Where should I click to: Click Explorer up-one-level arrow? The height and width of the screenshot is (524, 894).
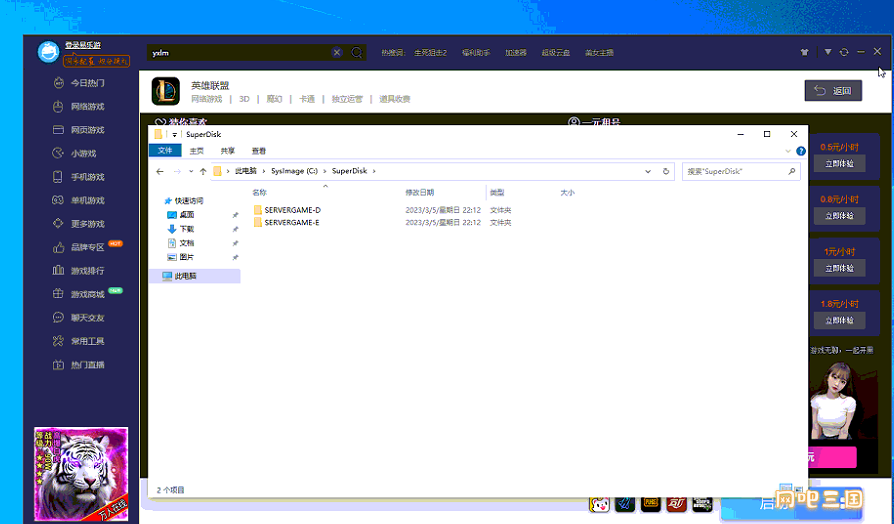tap(203, 171)
